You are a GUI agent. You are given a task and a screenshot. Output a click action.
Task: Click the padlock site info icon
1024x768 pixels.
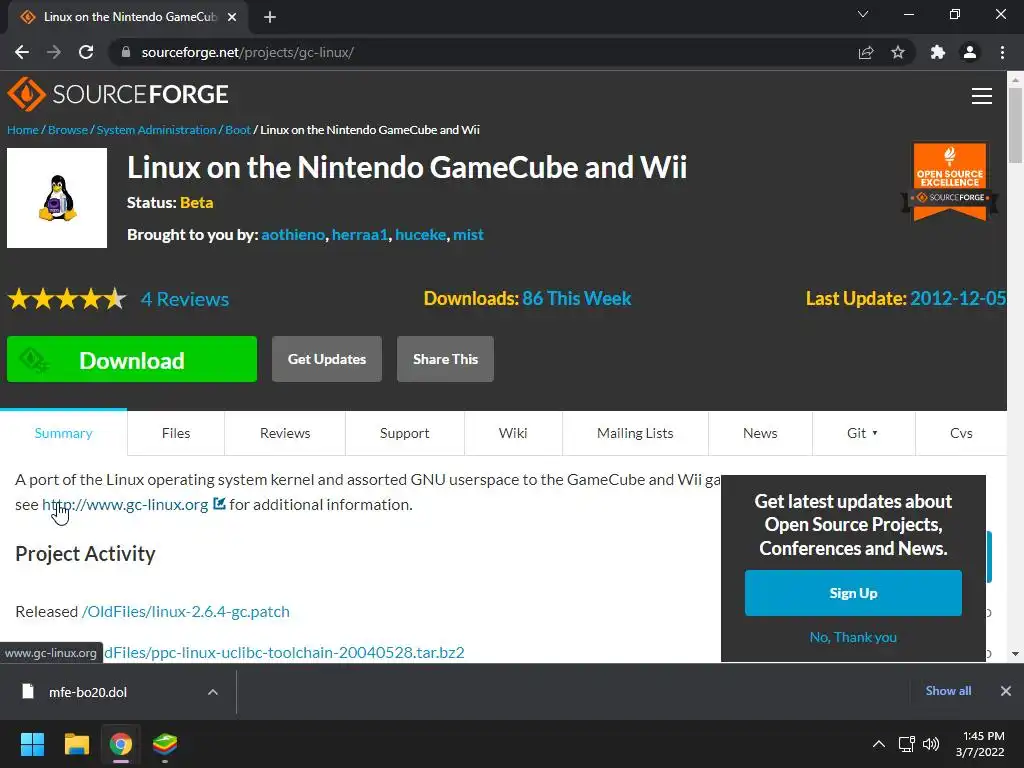126,52
